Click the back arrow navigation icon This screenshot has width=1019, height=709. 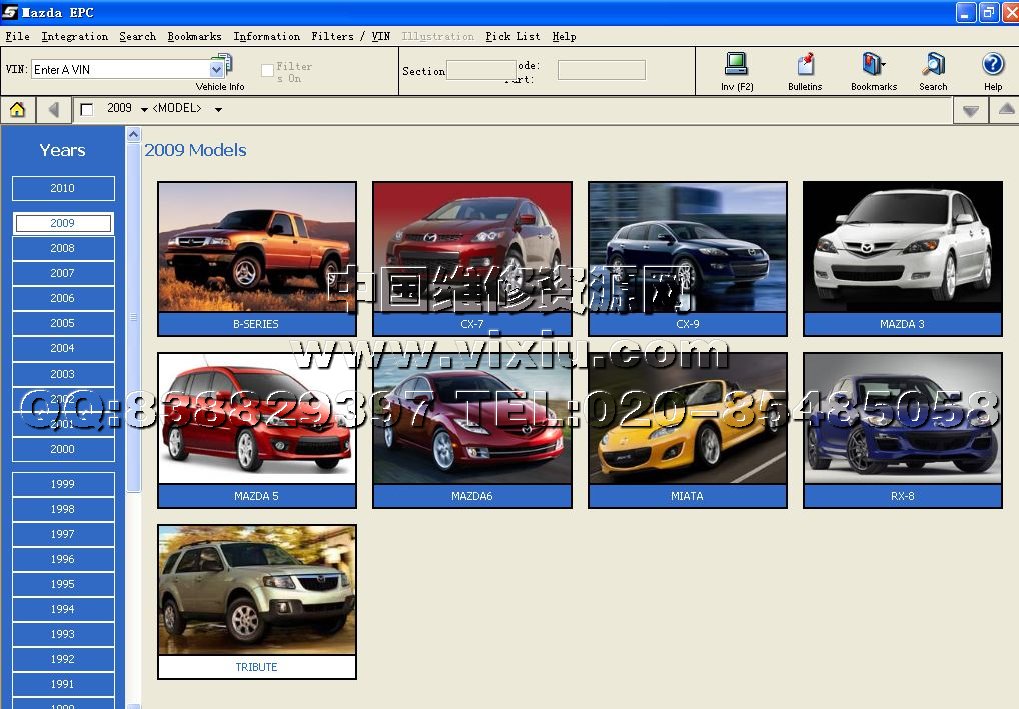click(x=53, y=110)
